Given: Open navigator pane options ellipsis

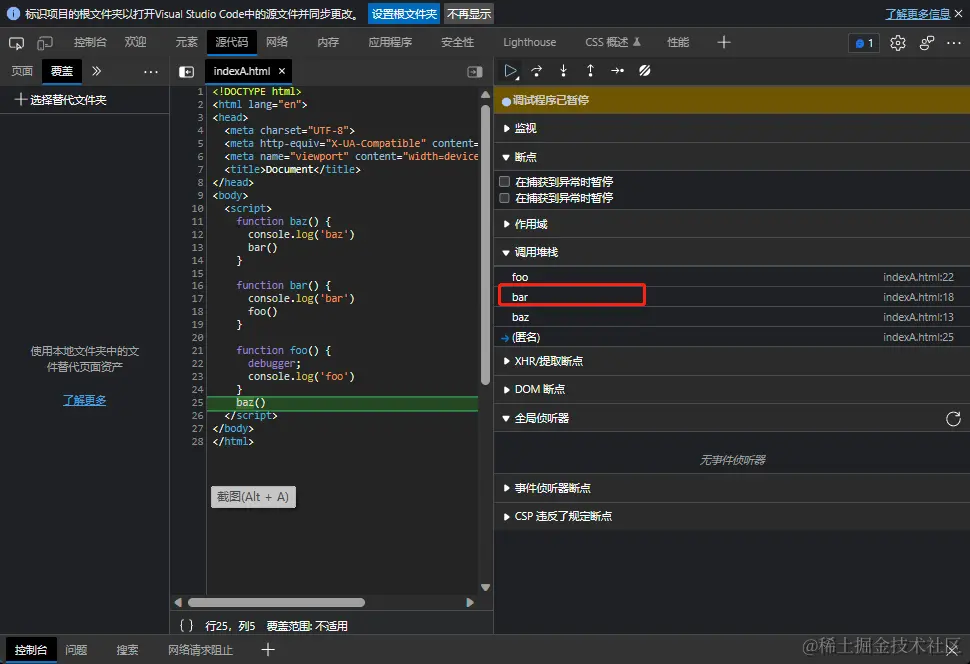Looking at the screenshot, I should (x=151, y=72).
